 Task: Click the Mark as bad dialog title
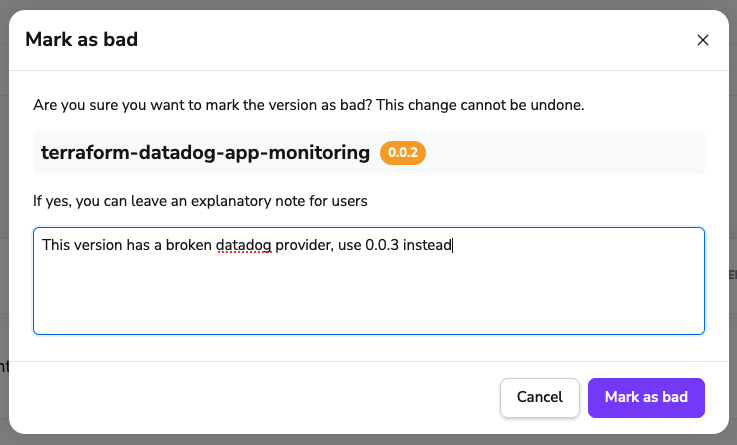(x=81, y=40)
